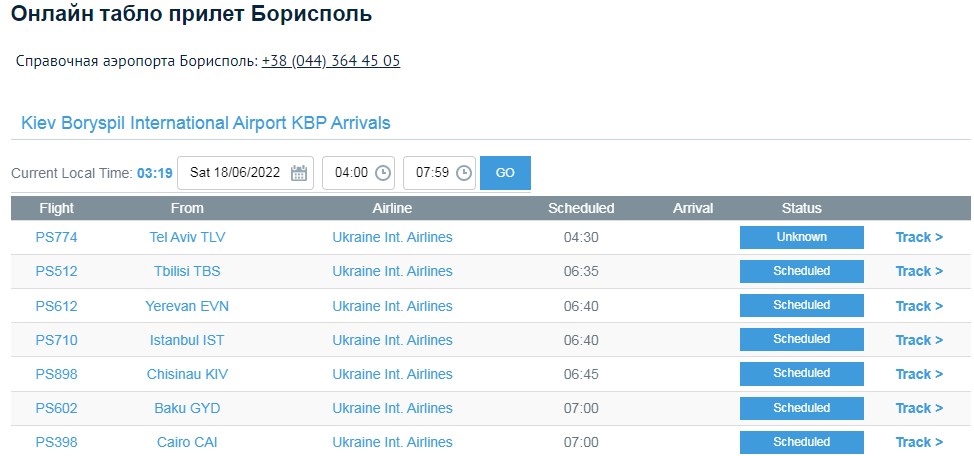The width and height of the screenshot is (974, 456).
Task: Select the Sat 18/06/2022 date field
Action: (x=245, y=173)
